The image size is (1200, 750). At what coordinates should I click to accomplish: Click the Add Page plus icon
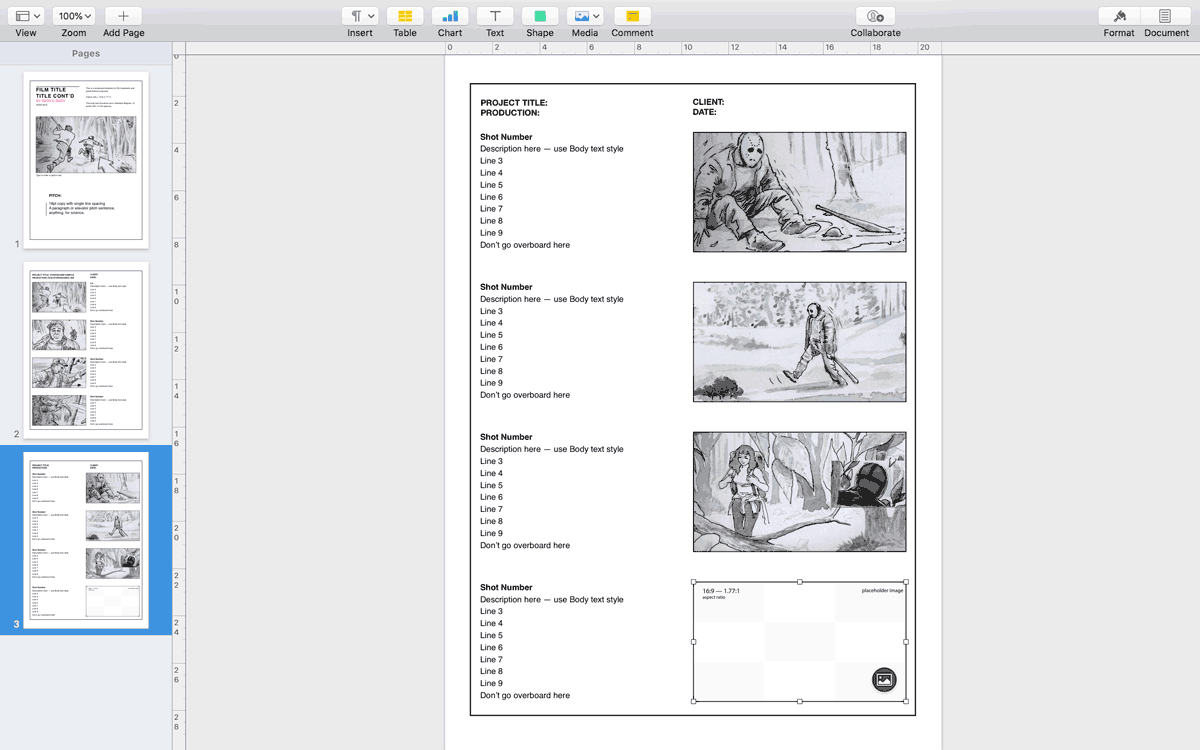[123, 17]
